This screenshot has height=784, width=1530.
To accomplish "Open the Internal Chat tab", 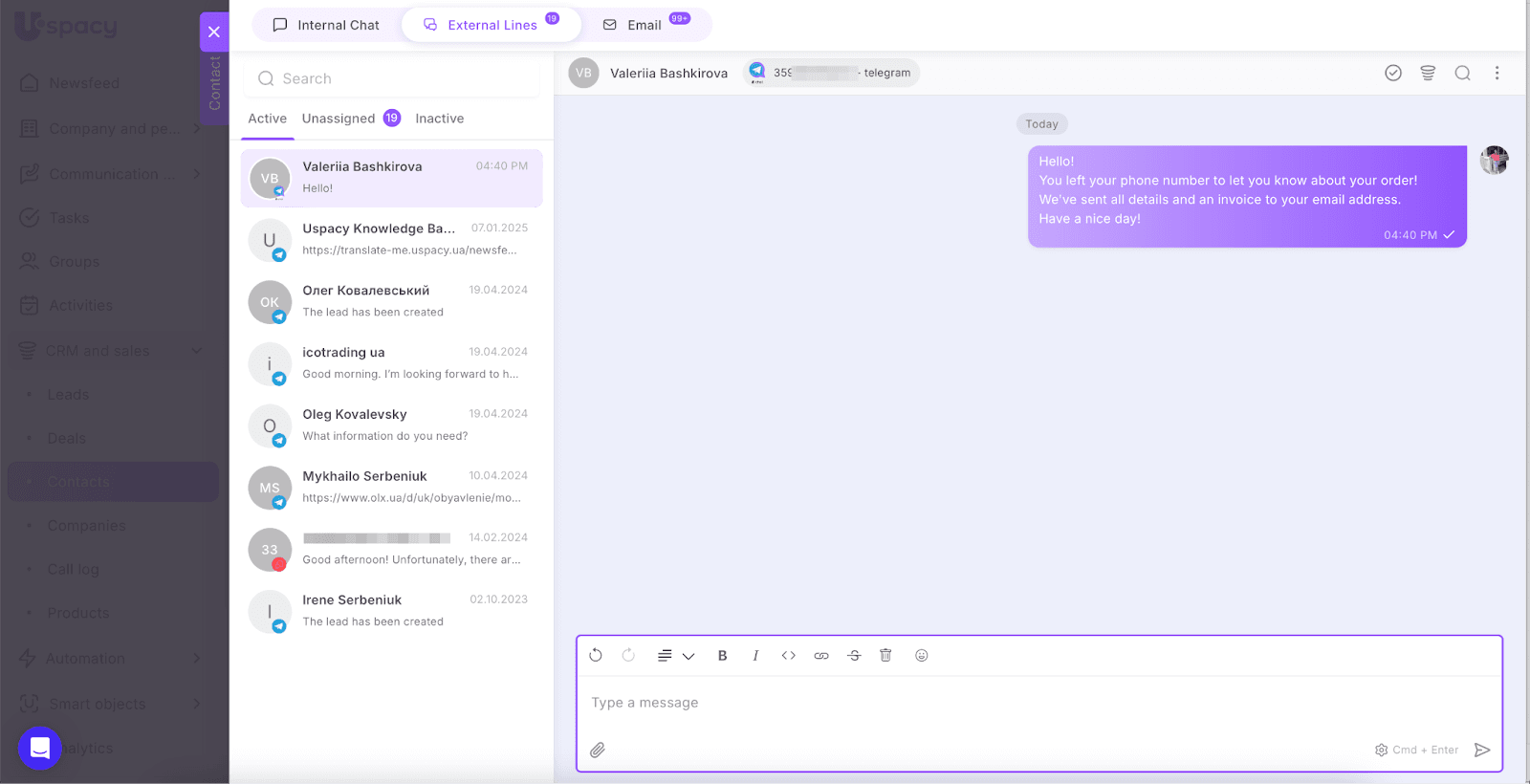I will tap(326, 25).
